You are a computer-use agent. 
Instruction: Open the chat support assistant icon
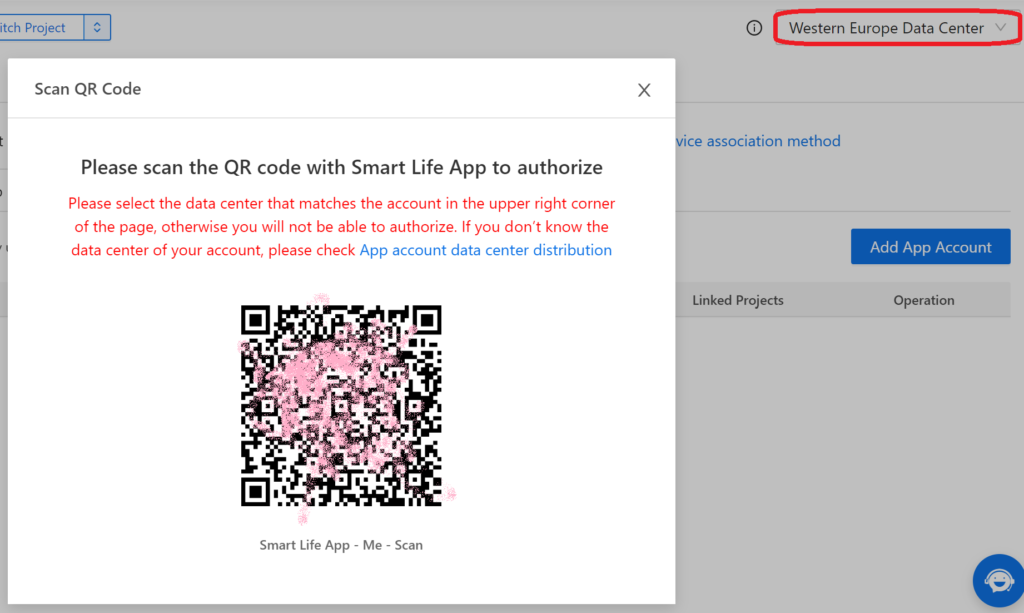click(x=997, y=580)
